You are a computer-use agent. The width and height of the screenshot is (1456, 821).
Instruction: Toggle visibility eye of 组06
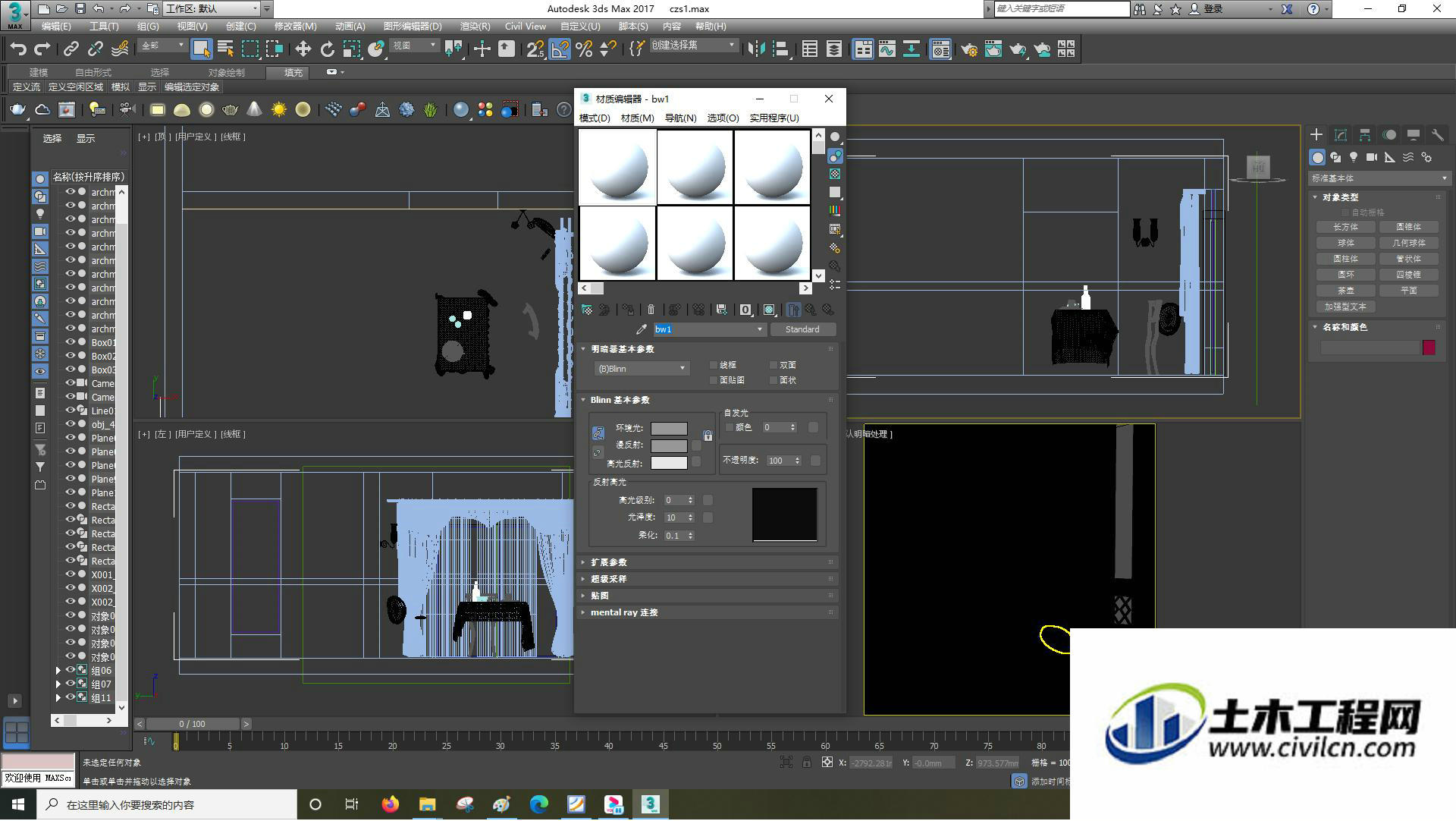point(70,670)
